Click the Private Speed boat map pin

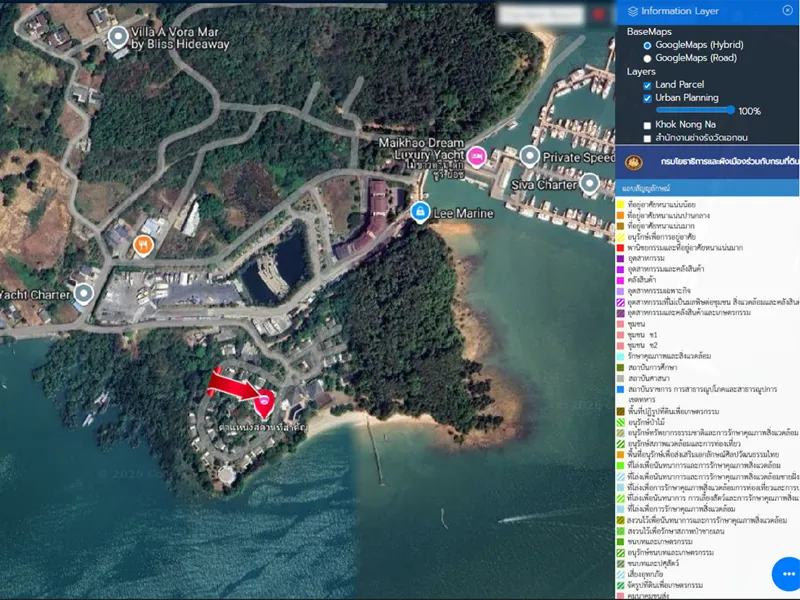[530, 157]
